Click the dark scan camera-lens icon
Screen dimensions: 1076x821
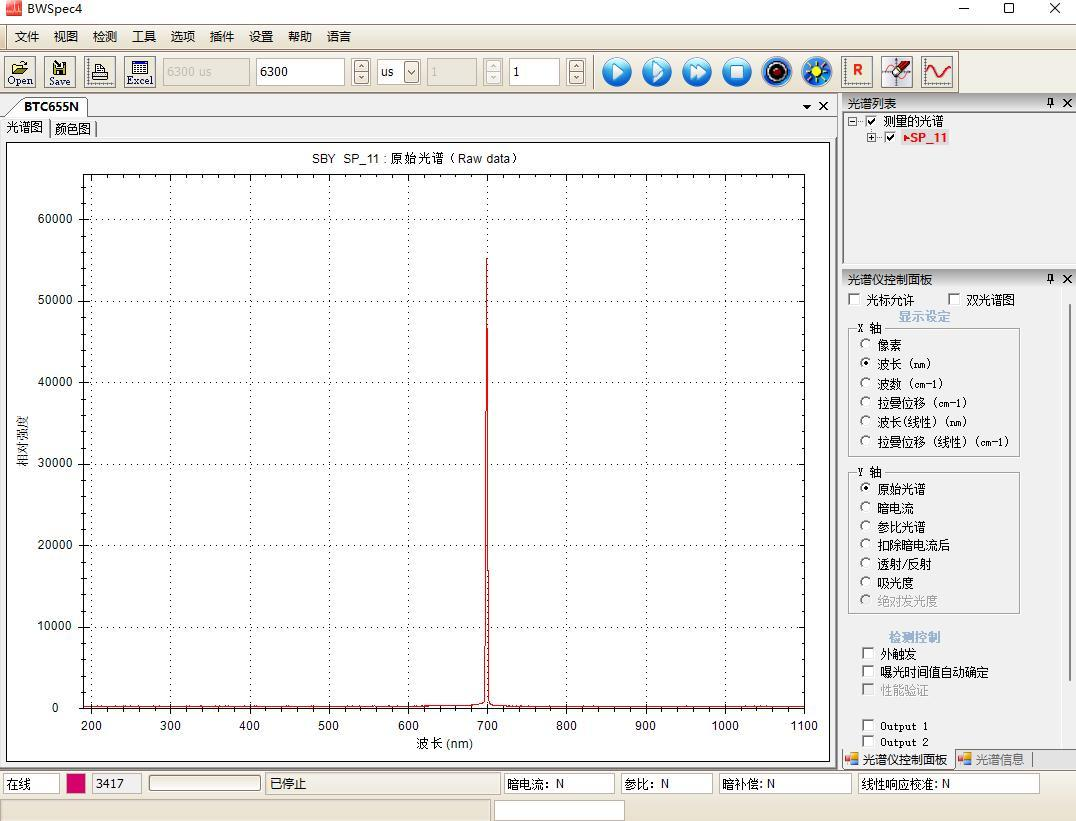(777, 72)
